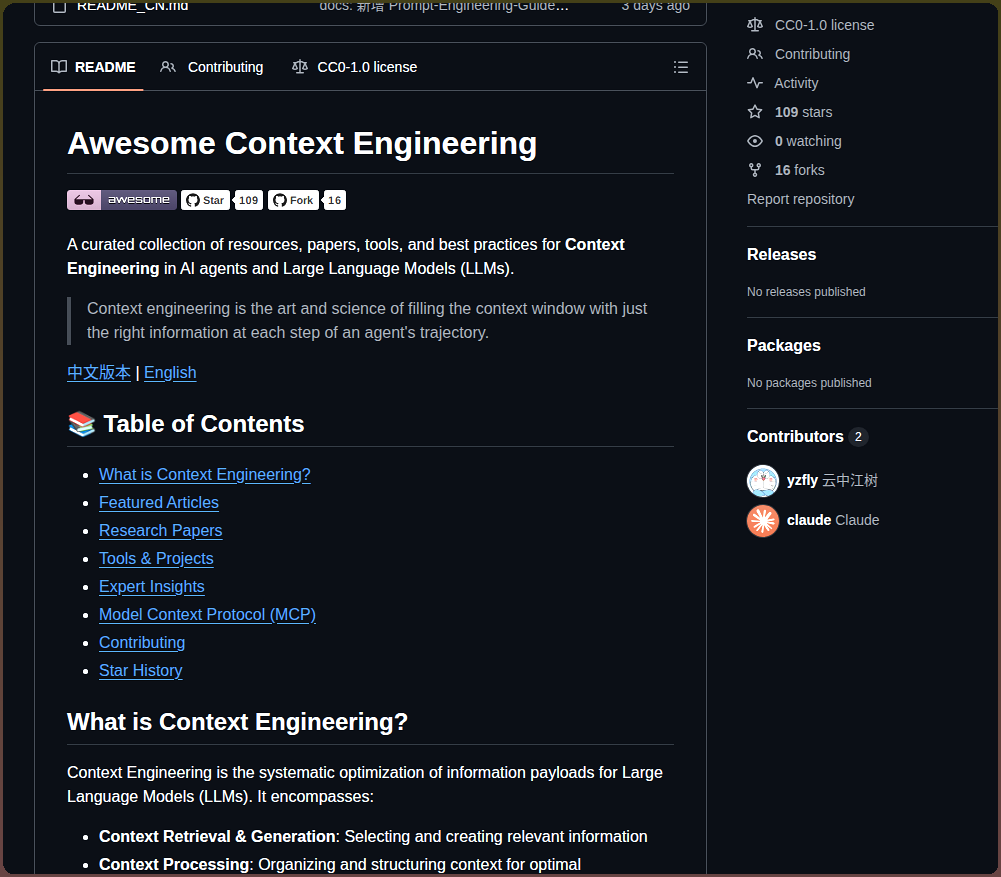Click the Contributors count badge 2
This screenshot has width=1001, height=877.
pyautogui.click(x=858, y=437)
